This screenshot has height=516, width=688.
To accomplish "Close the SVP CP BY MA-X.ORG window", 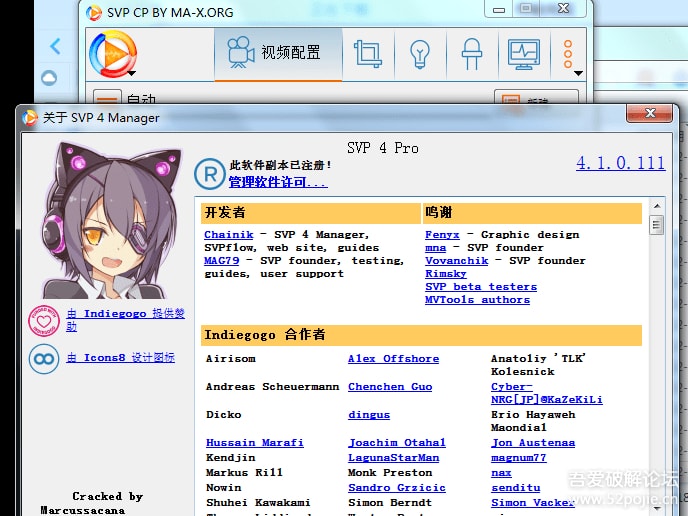I will coord(563,9).
